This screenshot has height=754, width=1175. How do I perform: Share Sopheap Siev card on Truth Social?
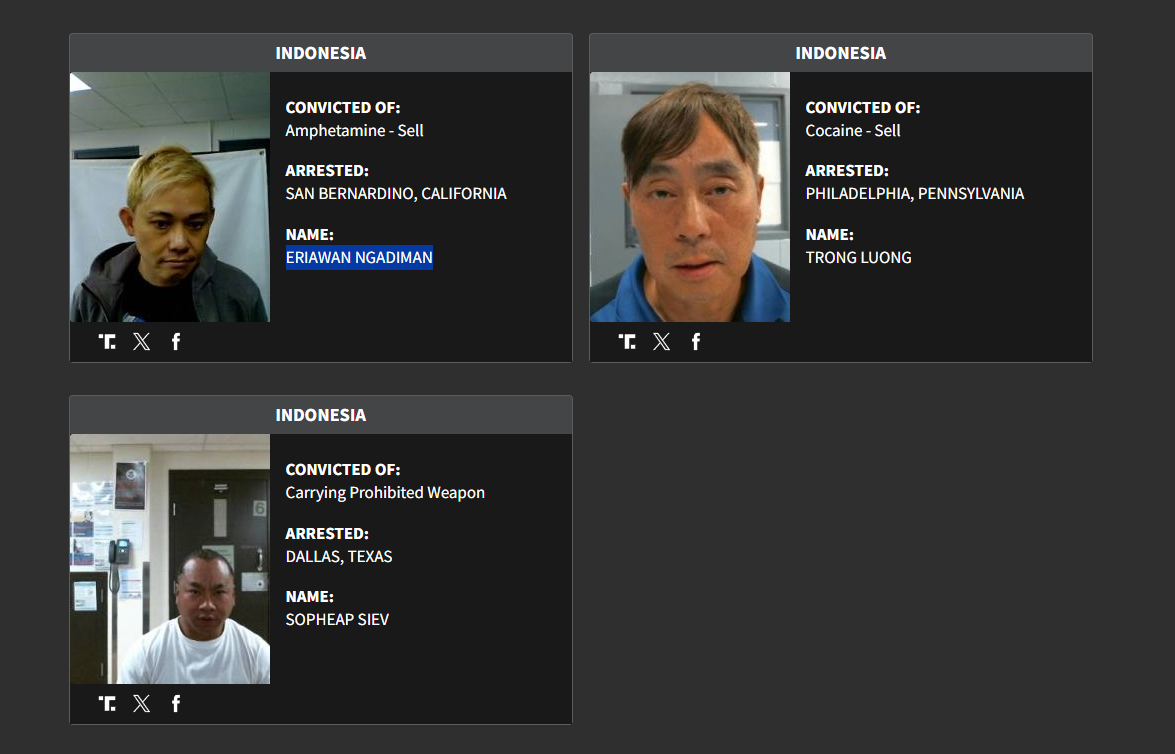(x=107, y=704)
